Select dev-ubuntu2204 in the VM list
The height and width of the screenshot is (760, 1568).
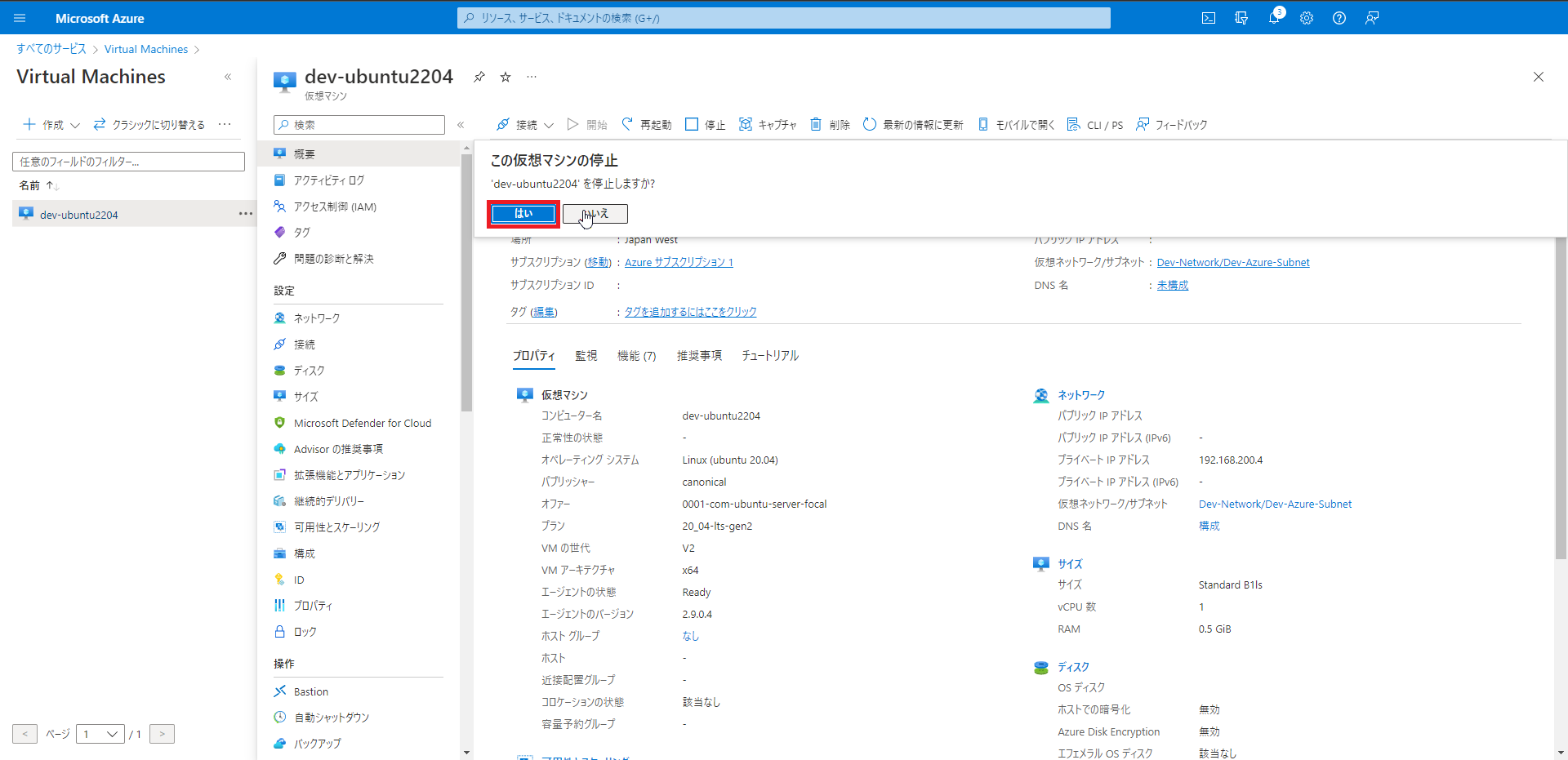point(79,215)
